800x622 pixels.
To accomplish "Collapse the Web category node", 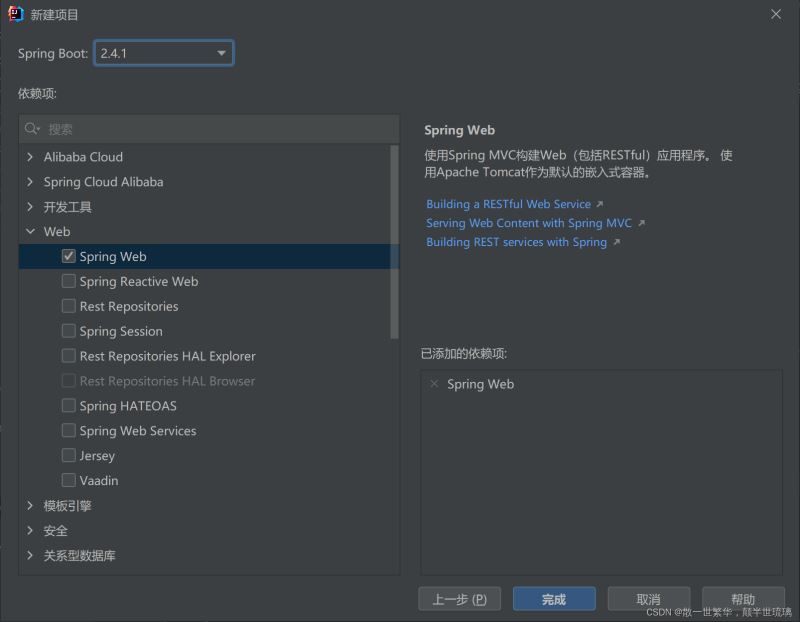I will pos(30,232).
